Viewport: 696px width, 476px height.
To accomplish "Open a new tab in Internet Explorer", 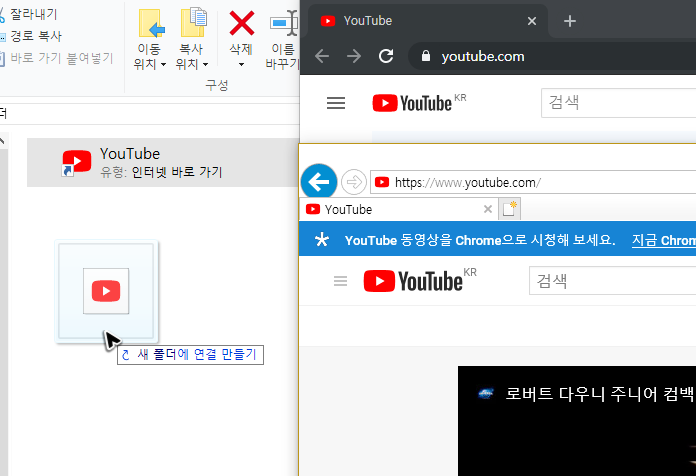I will [509, 209].
